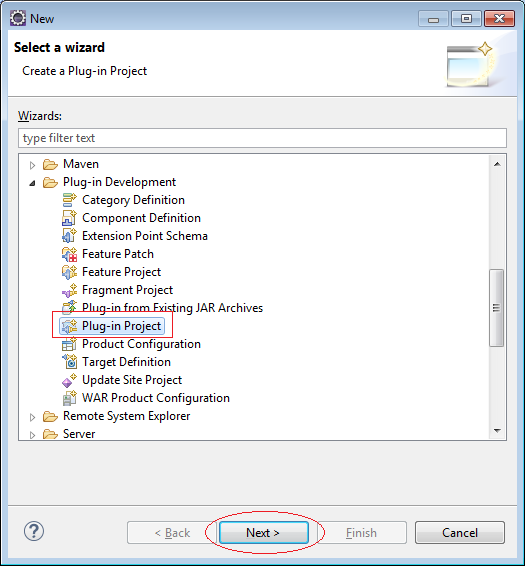Click the Cancel button
Image resolution: width=525 pixels, height=566 pixels.
pos(460,532)
